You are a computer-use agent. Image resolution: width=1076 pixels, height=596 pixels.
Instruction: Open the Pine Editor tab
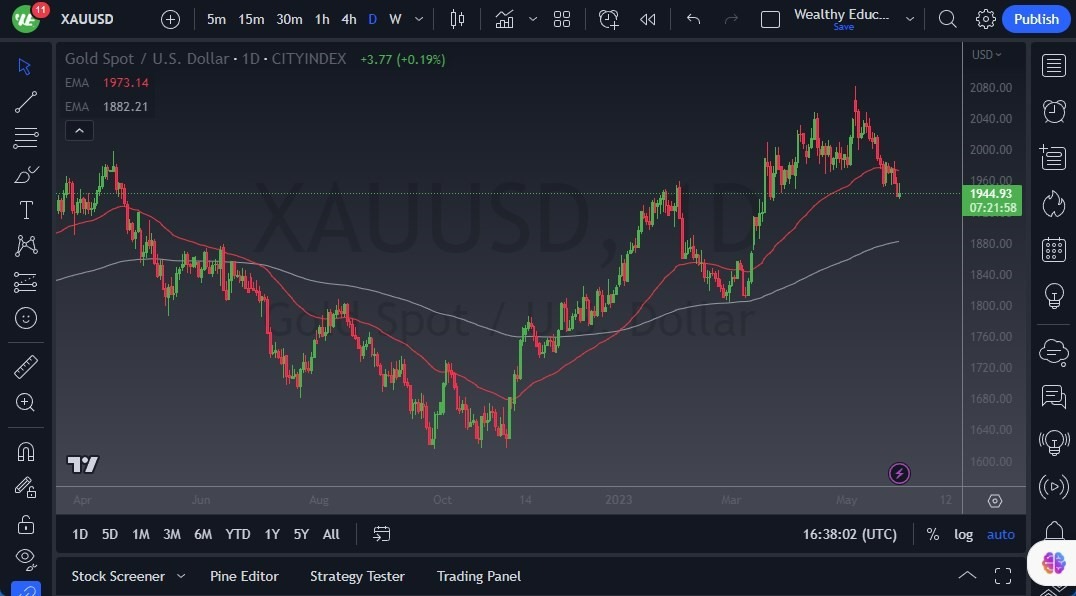244,576
